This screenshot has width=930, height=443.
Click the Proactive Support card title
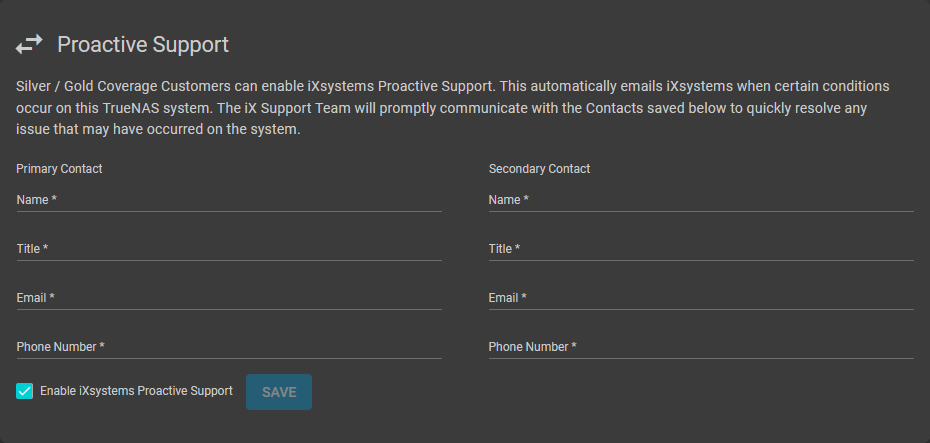click(143, 44)
